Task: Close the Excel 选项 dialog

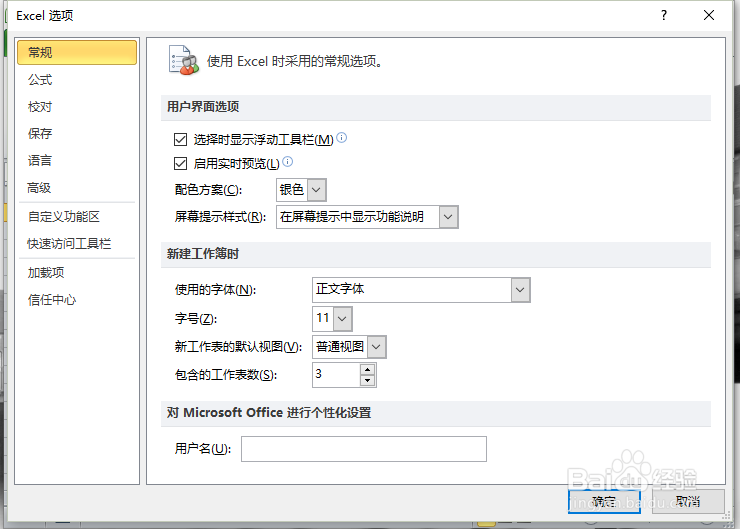Action: (708, 16)
